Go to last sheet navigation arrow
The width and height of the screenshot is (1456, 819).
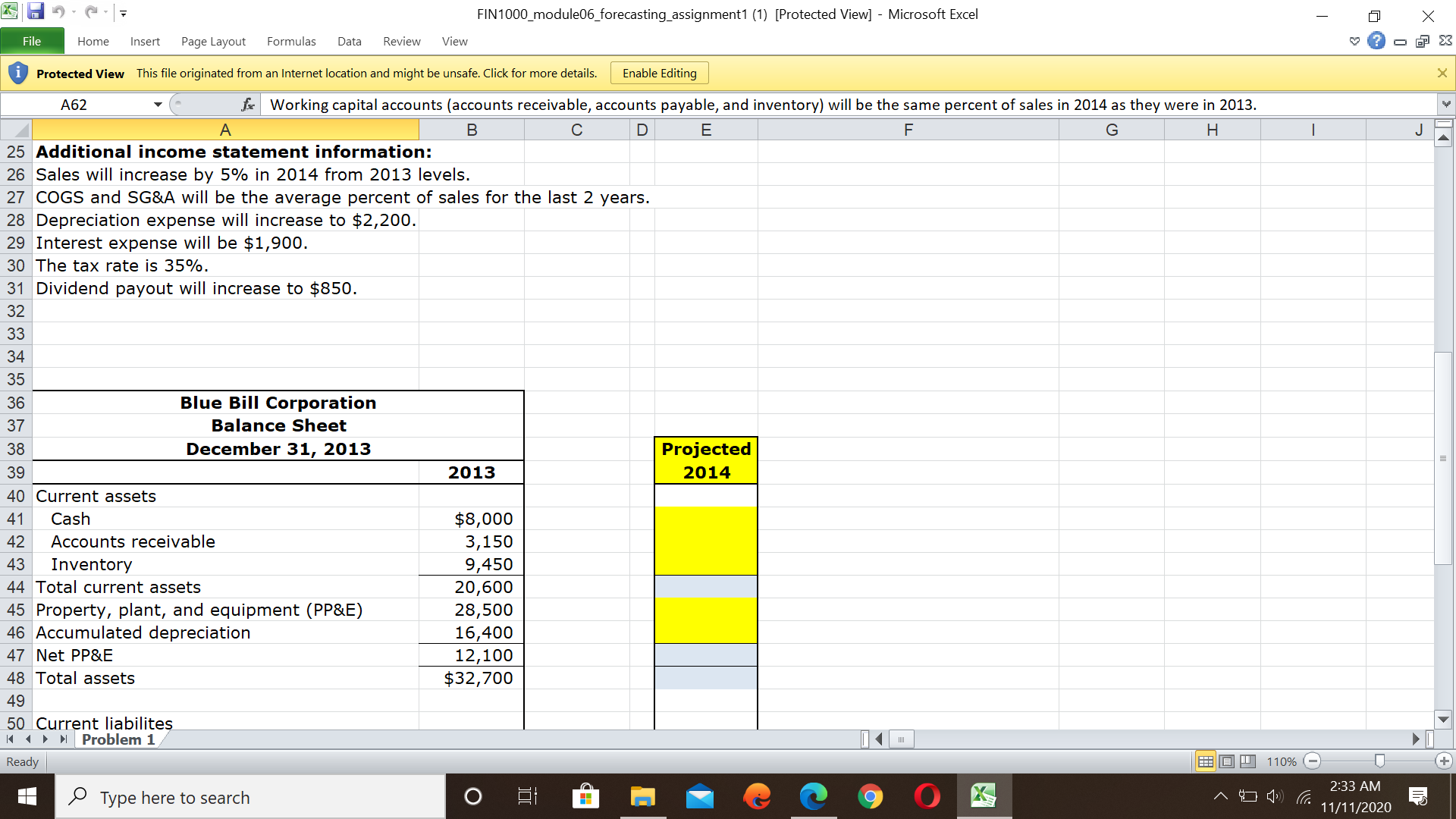64,739
